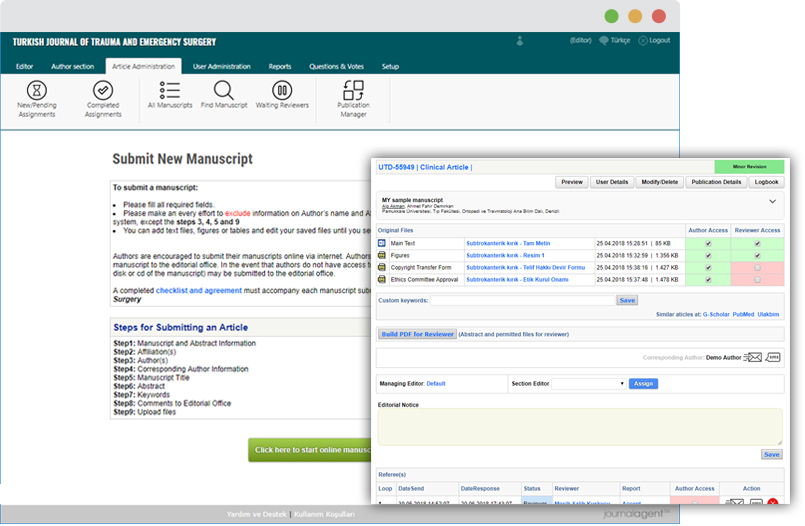Screen dimensions: 805x526
Task: Open Completed Assignments checkmark icon
Action: click(x=103, y=91)
